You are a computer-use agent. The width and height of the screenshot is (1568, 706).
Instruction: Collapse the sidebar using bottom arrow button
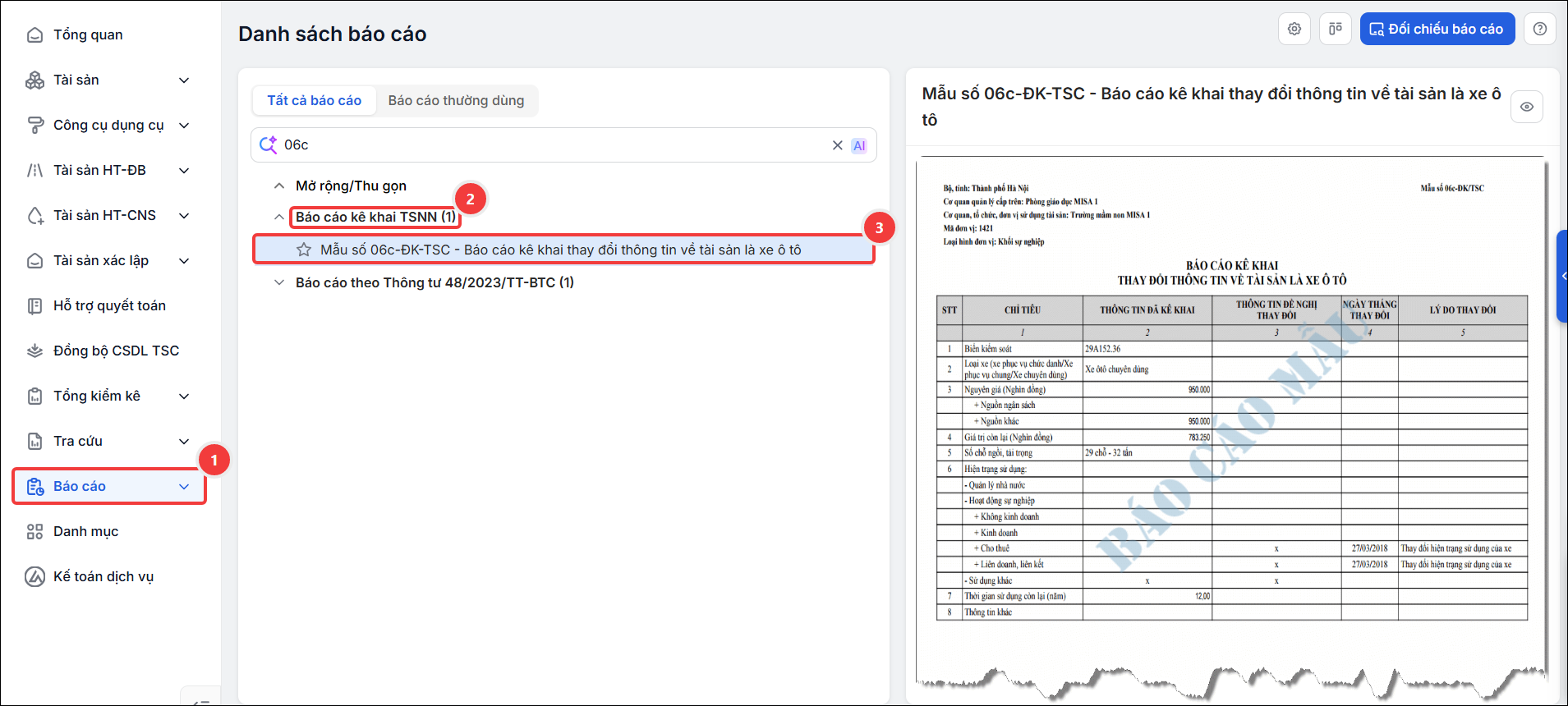click(x=200, y=698)
